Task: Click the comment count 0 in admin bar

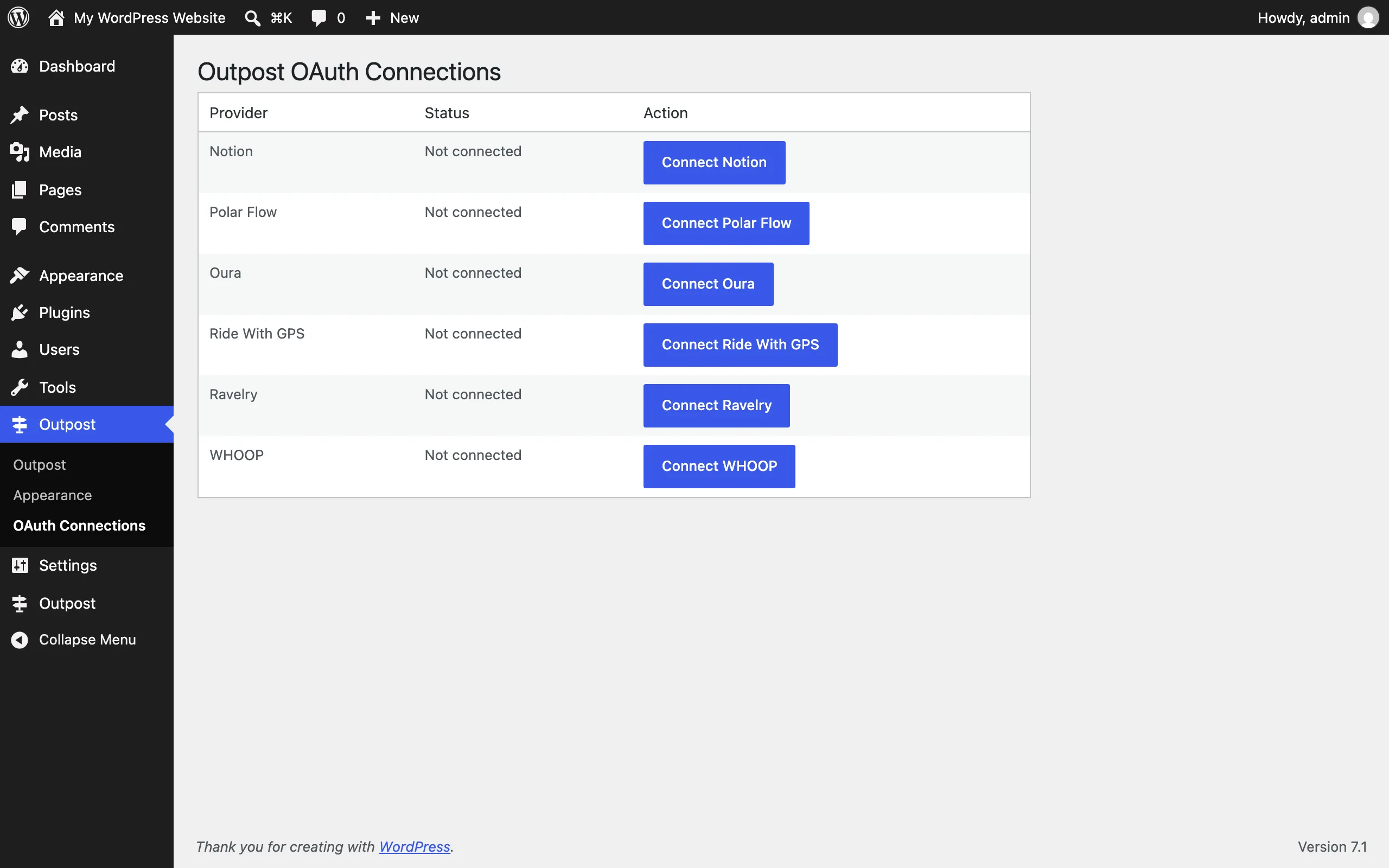Action: click(341, 18)
